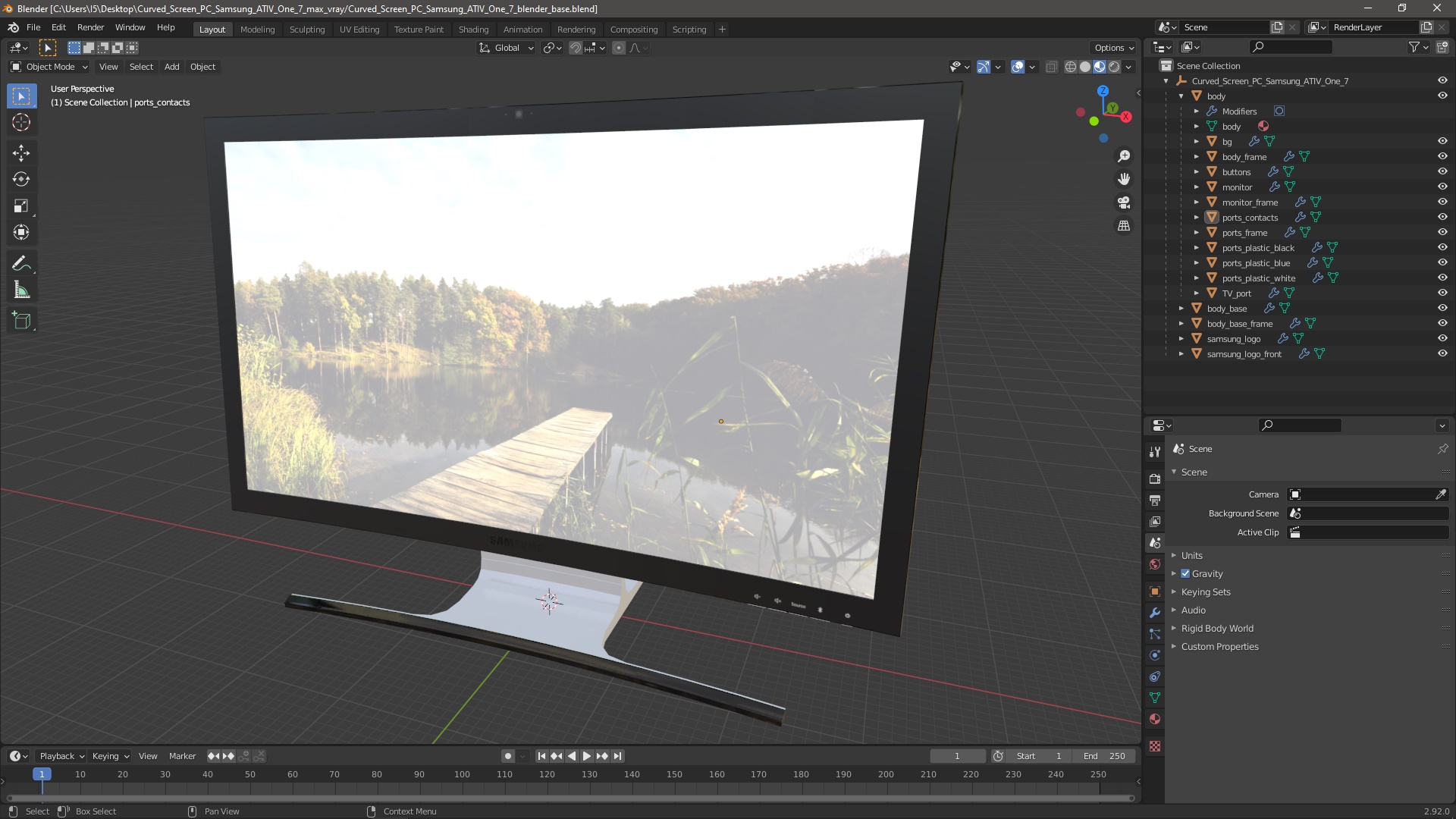
Task: Select the Rotate tool
Action: [x=21, y=180]
